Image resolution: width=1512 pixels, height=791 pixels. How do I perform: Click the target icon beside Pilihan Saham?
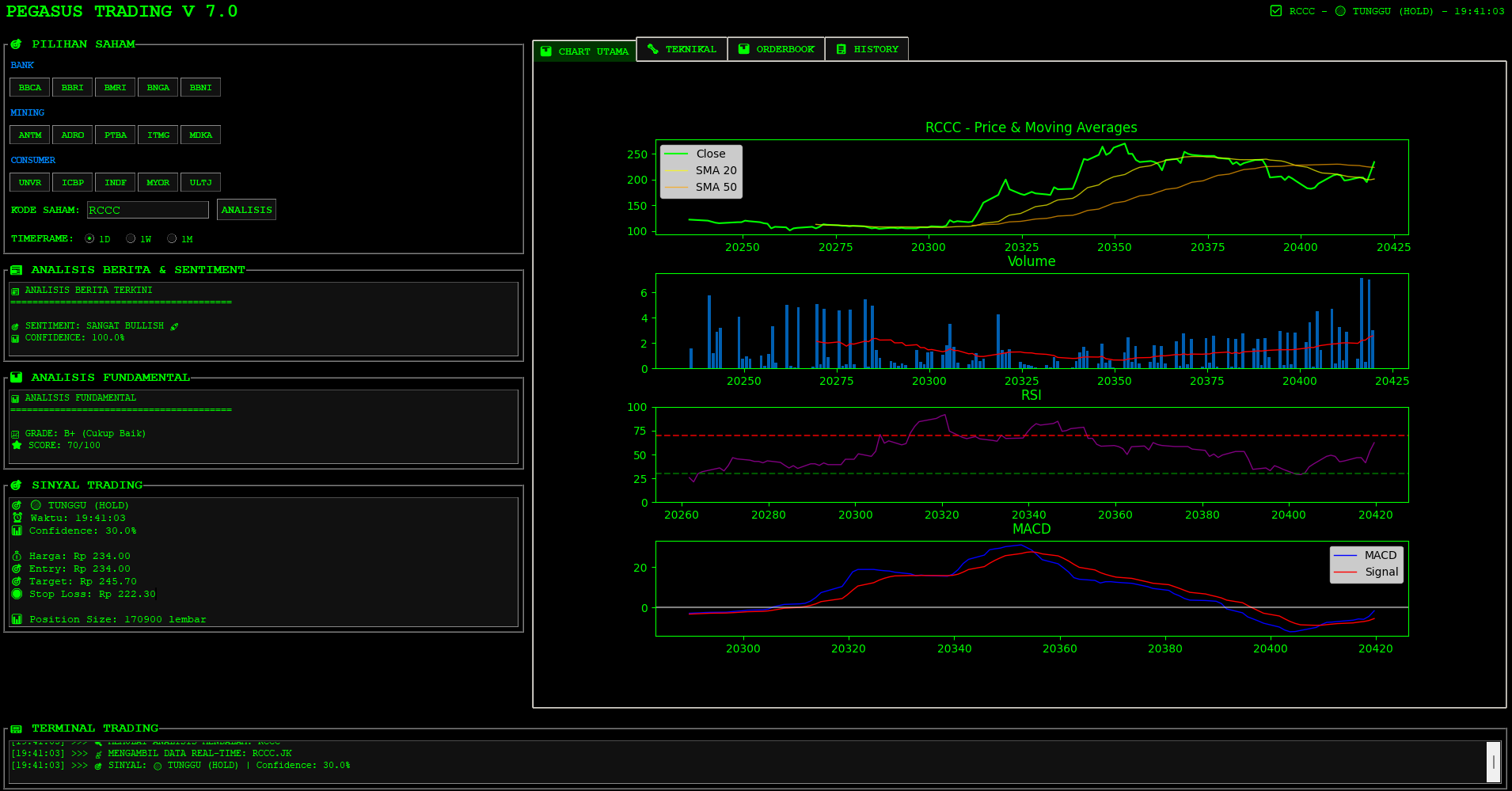[16, 44]
